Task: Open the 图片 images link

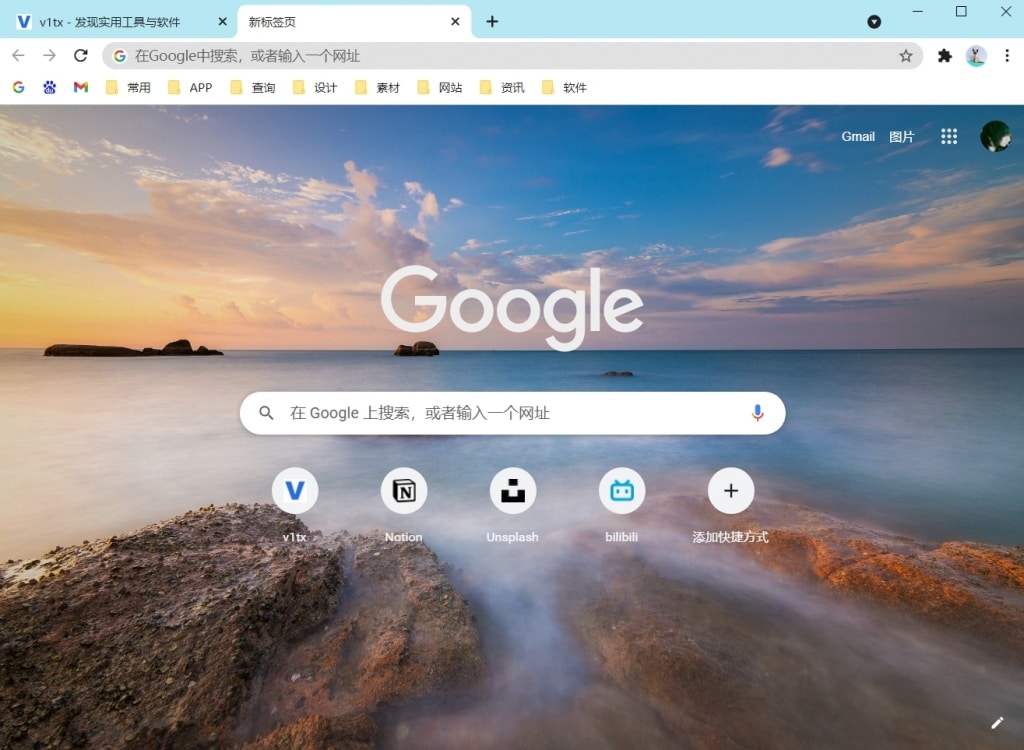Action: [901, 137]
